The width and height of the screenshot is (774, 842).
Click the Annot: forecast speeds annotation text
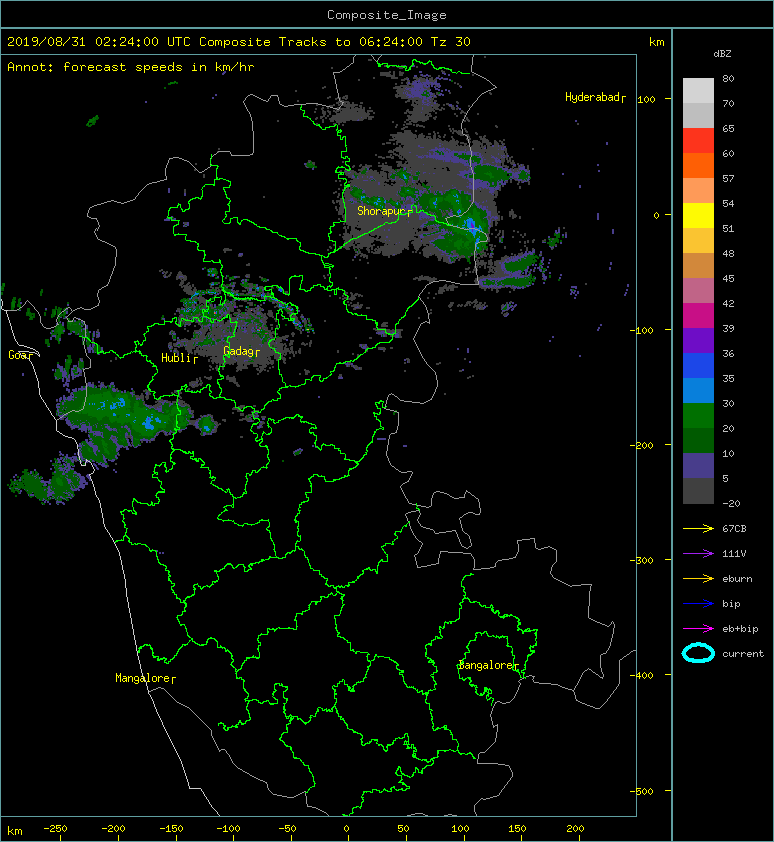(131, 67)
